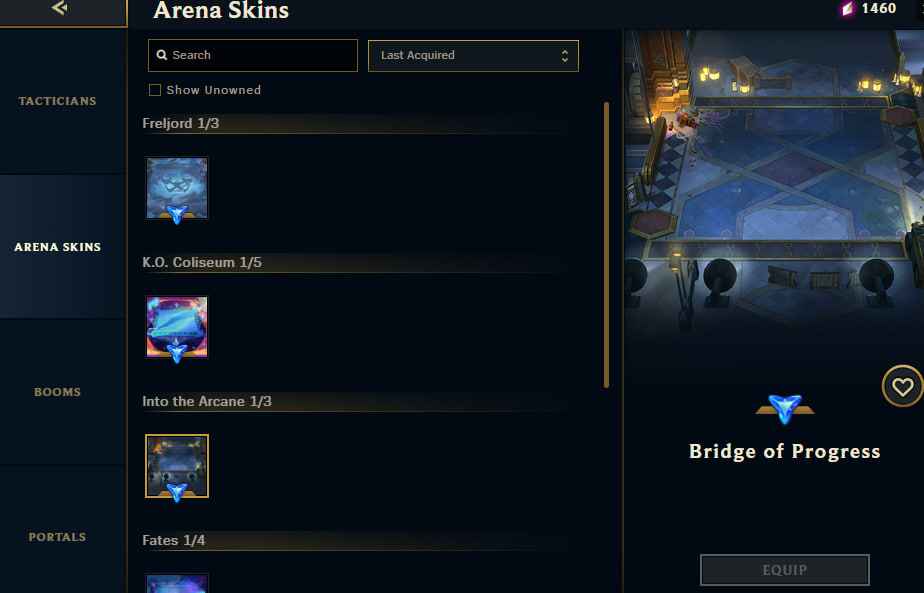924x593 pixels.
Task: Click blue gem tier icon above Bridge of Progress
Action: pos(785,408)
